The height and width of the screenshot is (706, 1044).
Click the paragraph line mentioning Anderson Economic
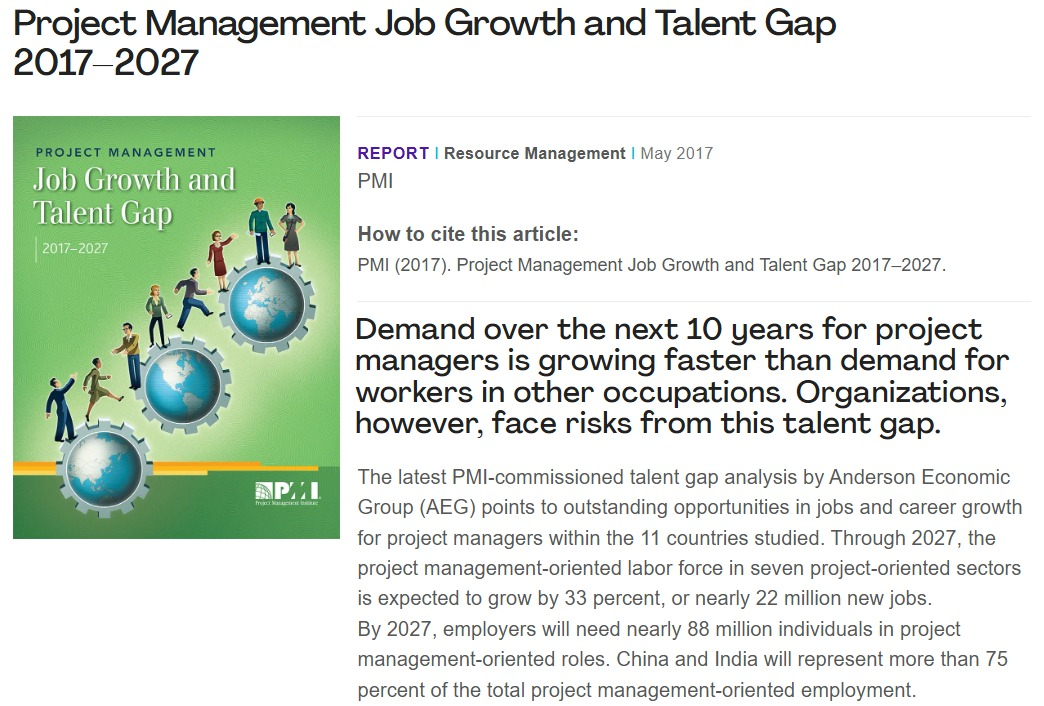[x=684, y=477]
